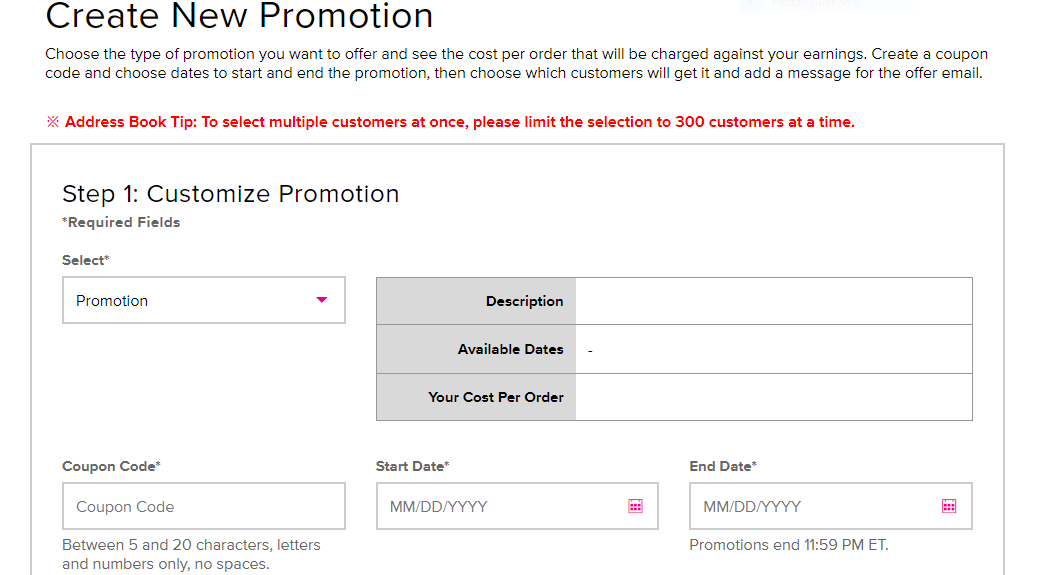
Task: Select the Available Dates value cell
Action: (774, 349)
